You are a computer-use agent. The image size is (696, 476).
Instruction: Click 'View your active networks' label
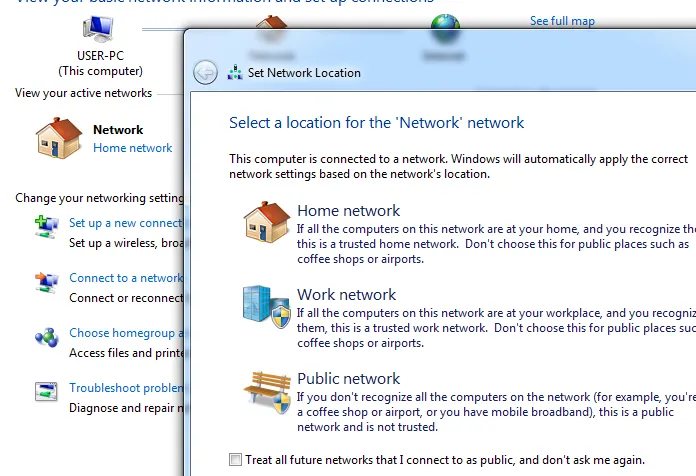[83, 93]
